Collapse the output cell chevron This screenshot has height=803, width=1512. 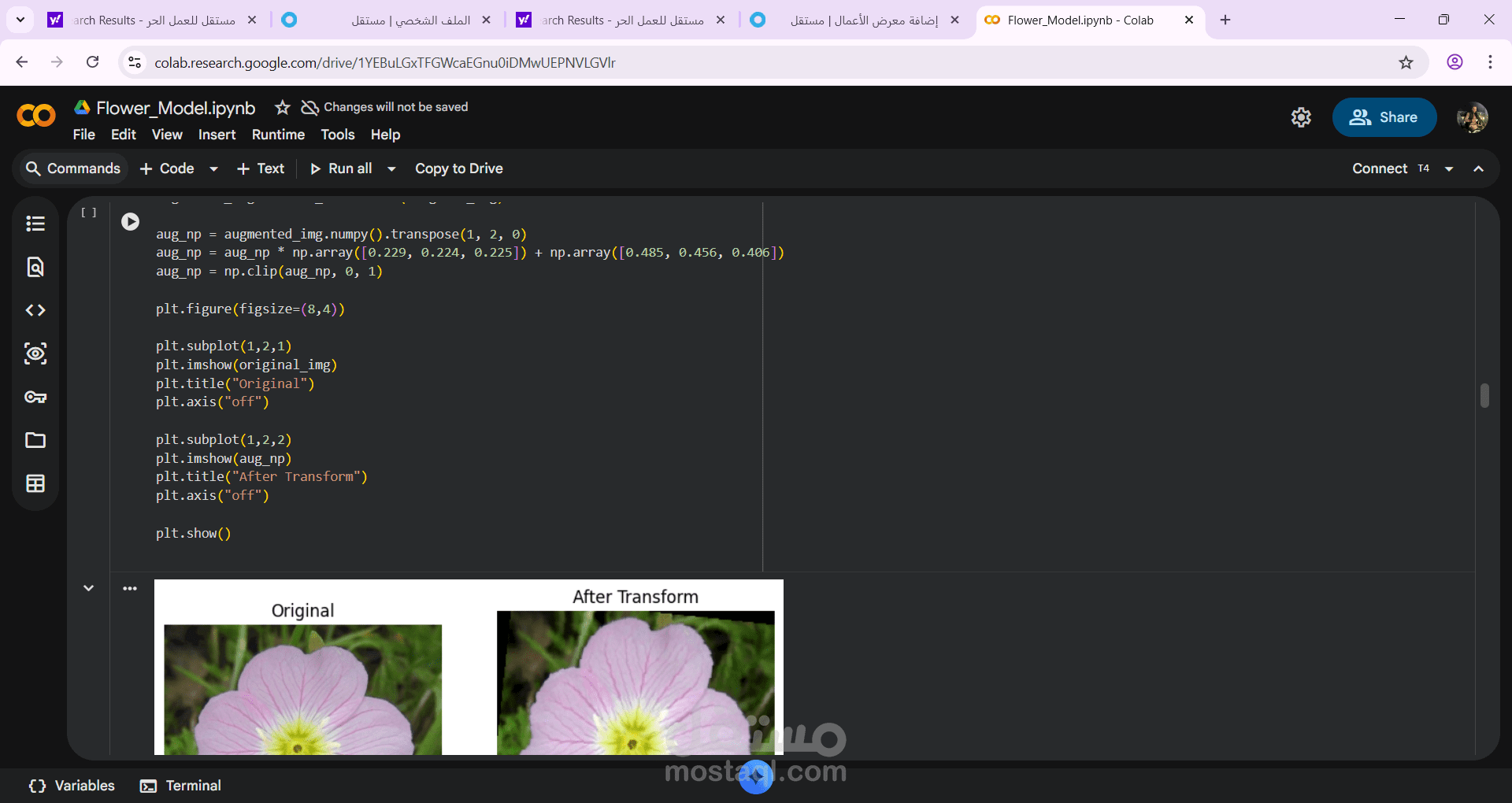[89, 588]
